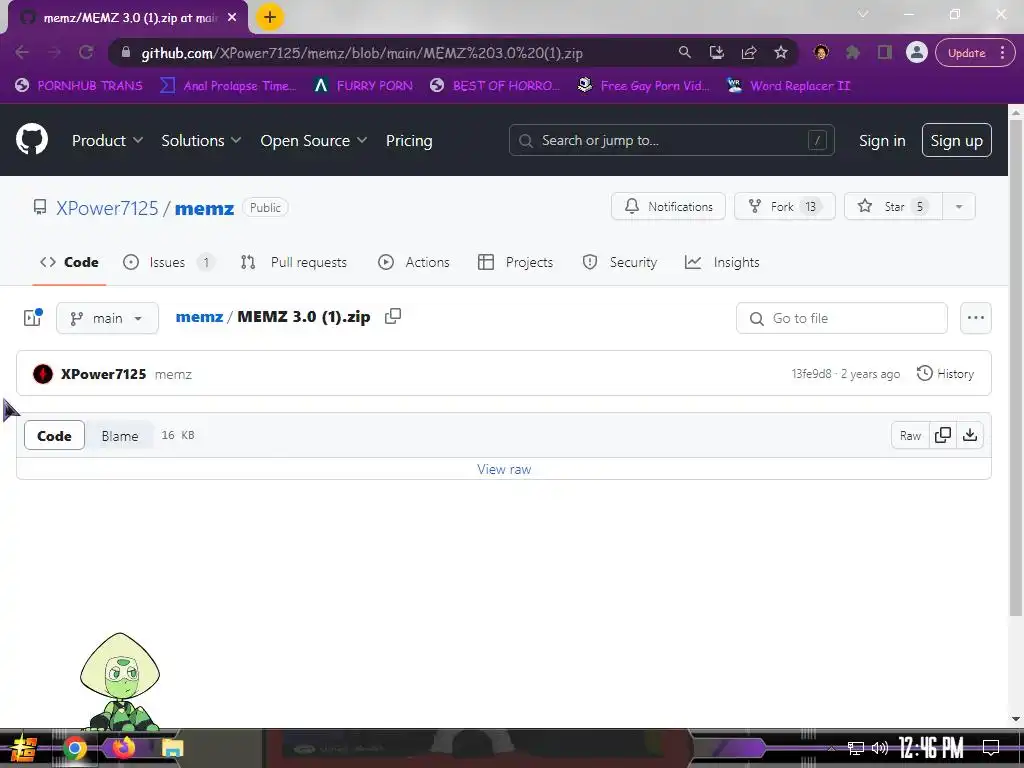Click the Search or jump to field
The image size is (1024, 768).
(671, 140)
